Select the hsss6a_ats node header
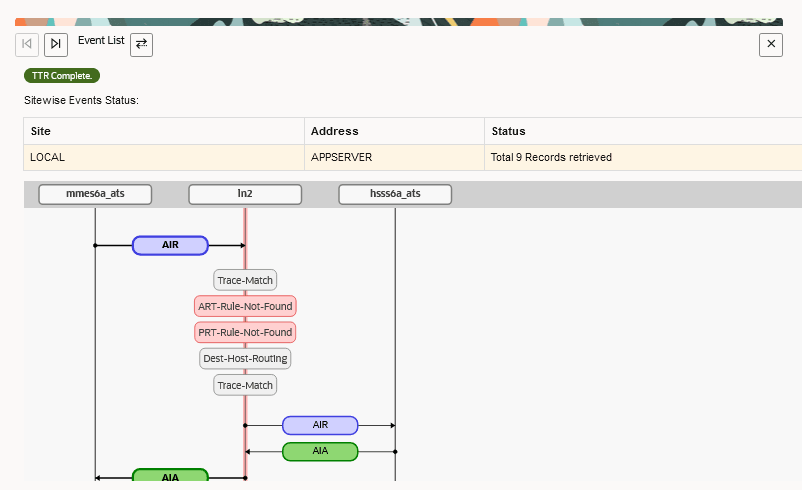 [395, 194]
